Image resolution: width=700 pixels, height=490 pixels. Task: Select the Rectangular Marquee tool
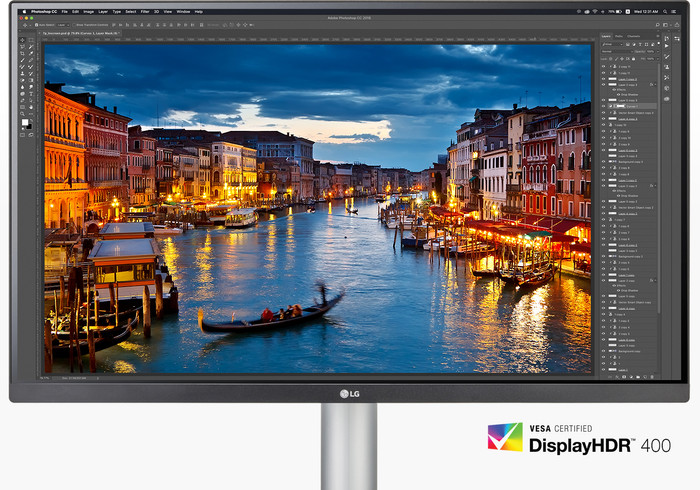coord(31,40)
